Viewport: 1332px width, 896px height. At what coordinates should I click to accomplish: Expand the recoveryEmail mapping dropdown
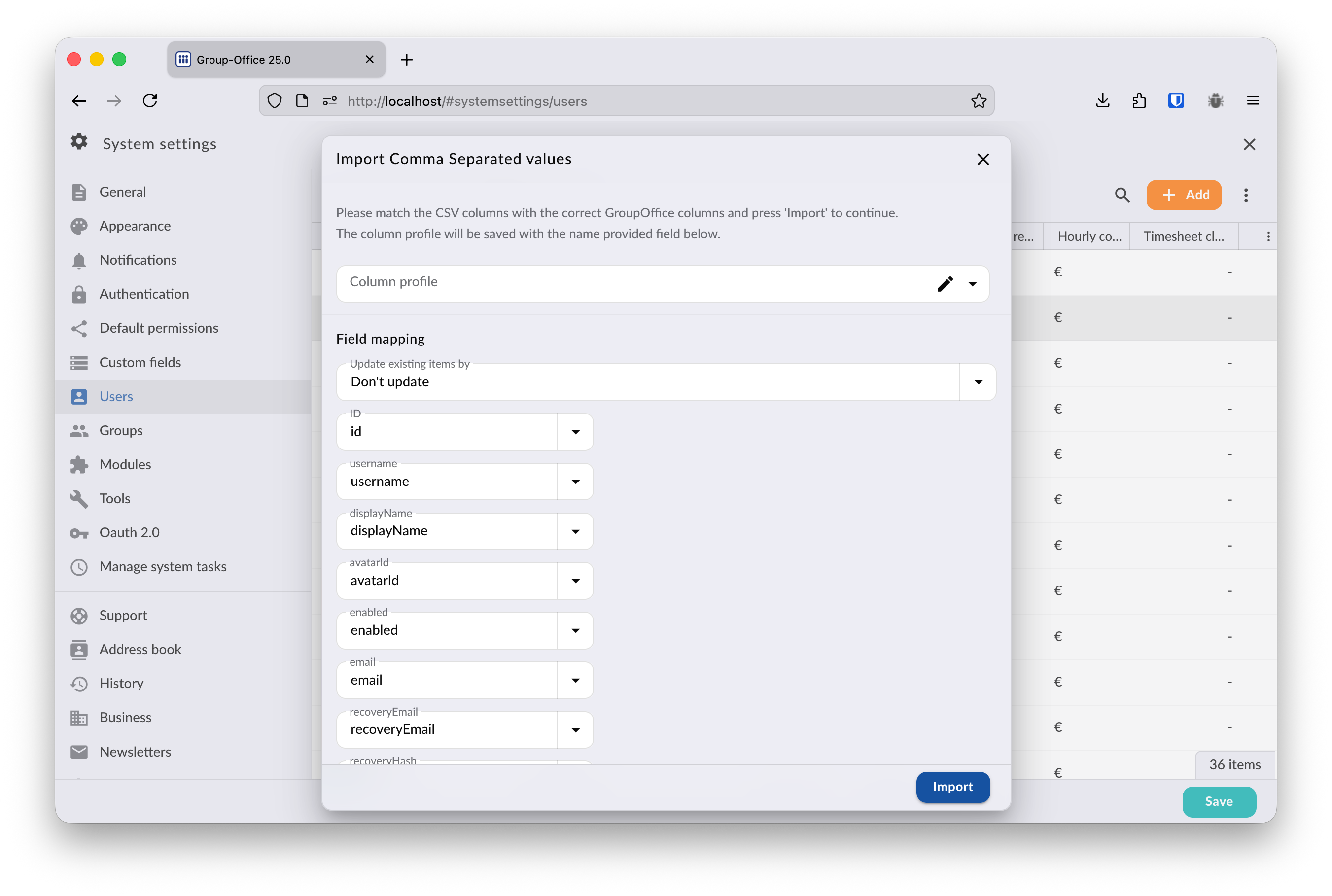[x=575, y=730]
